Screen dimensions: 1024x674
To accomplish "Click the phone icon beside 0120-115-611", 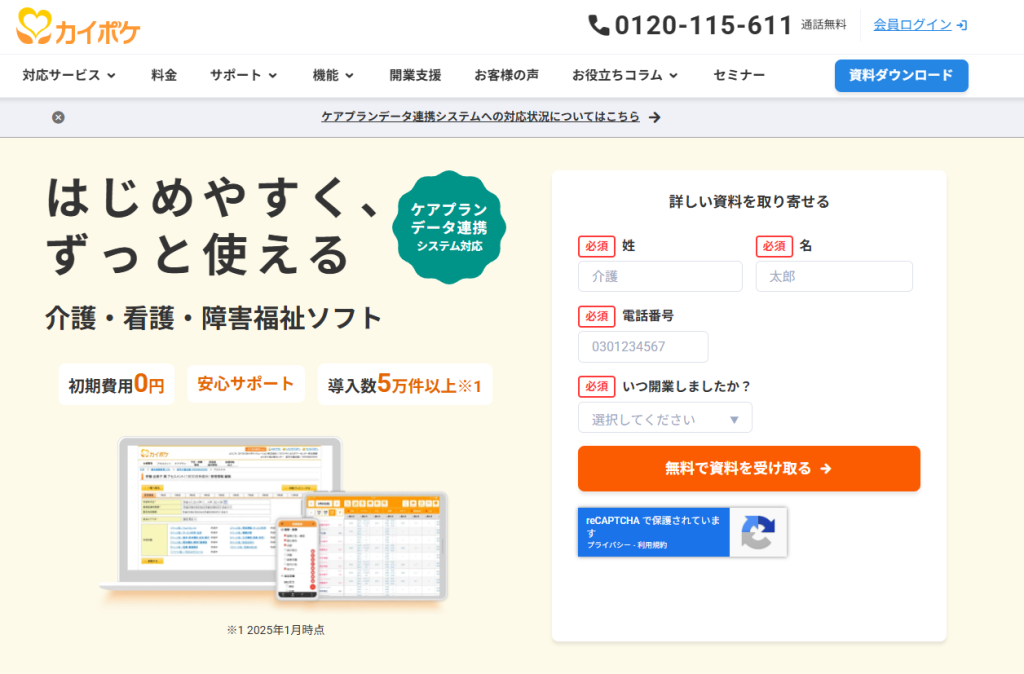I will click(x=599, y=25).
